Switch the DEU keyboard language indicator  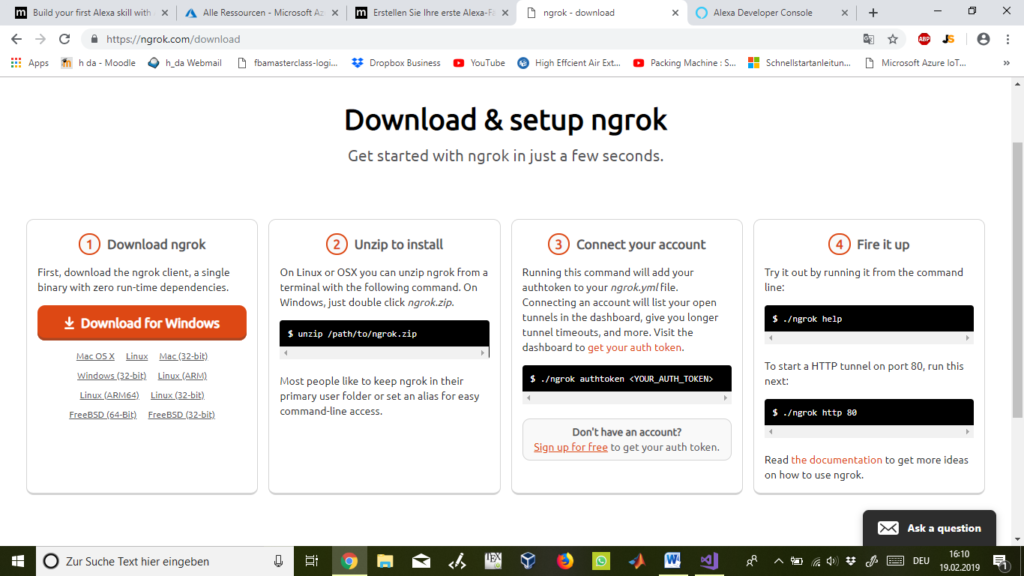(x=921, y=561)
